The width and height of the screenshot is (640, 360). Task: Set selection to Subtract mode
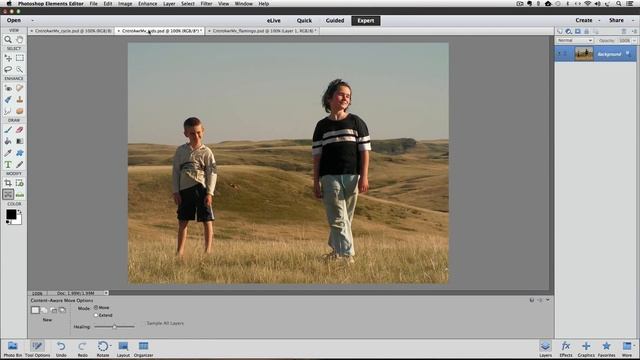53,310
